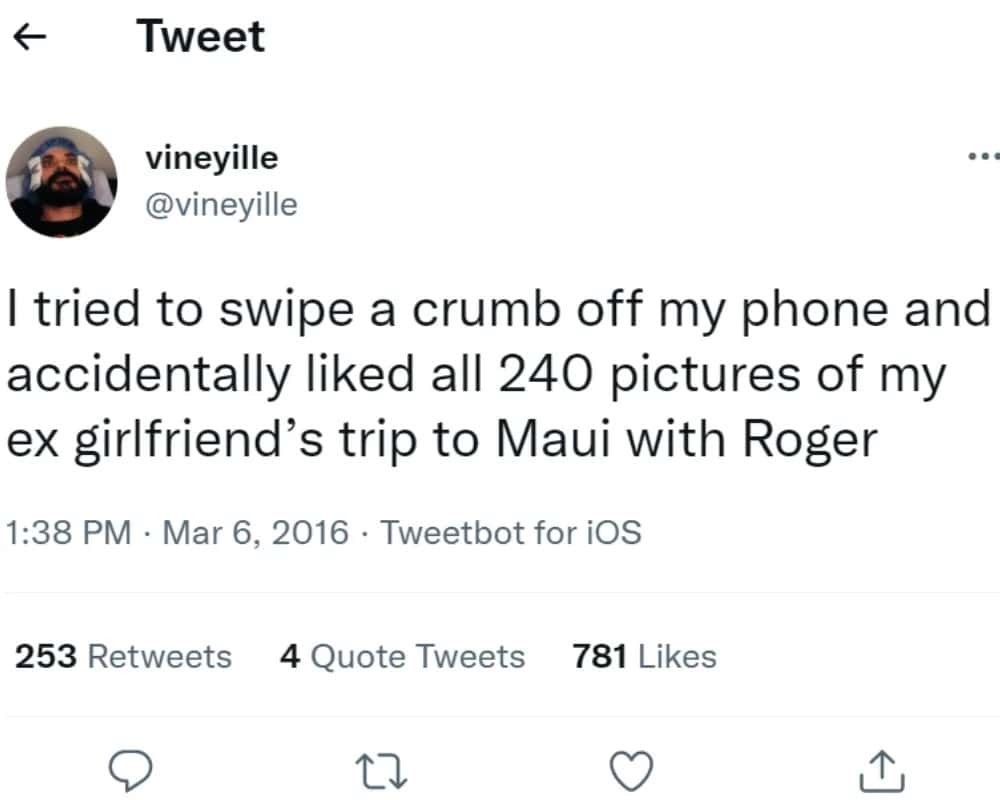Like the tweet with the heart icon
1000x800 pixels.
[x=632, y=768]
